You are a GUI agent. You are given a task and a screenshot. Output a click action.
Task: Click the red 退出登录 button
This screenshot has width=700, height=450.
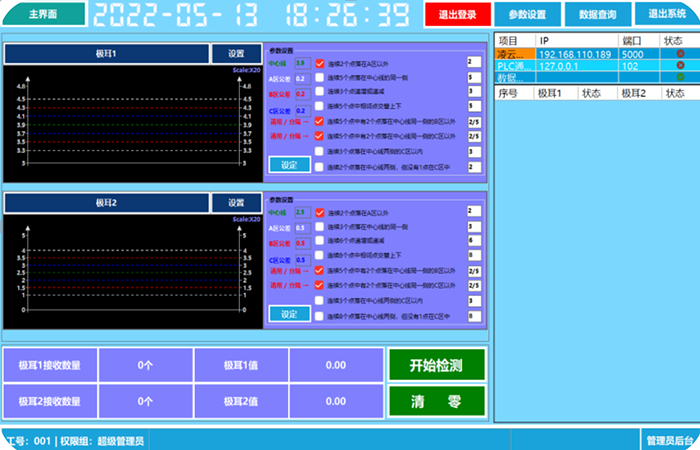[x=457, y=15]
